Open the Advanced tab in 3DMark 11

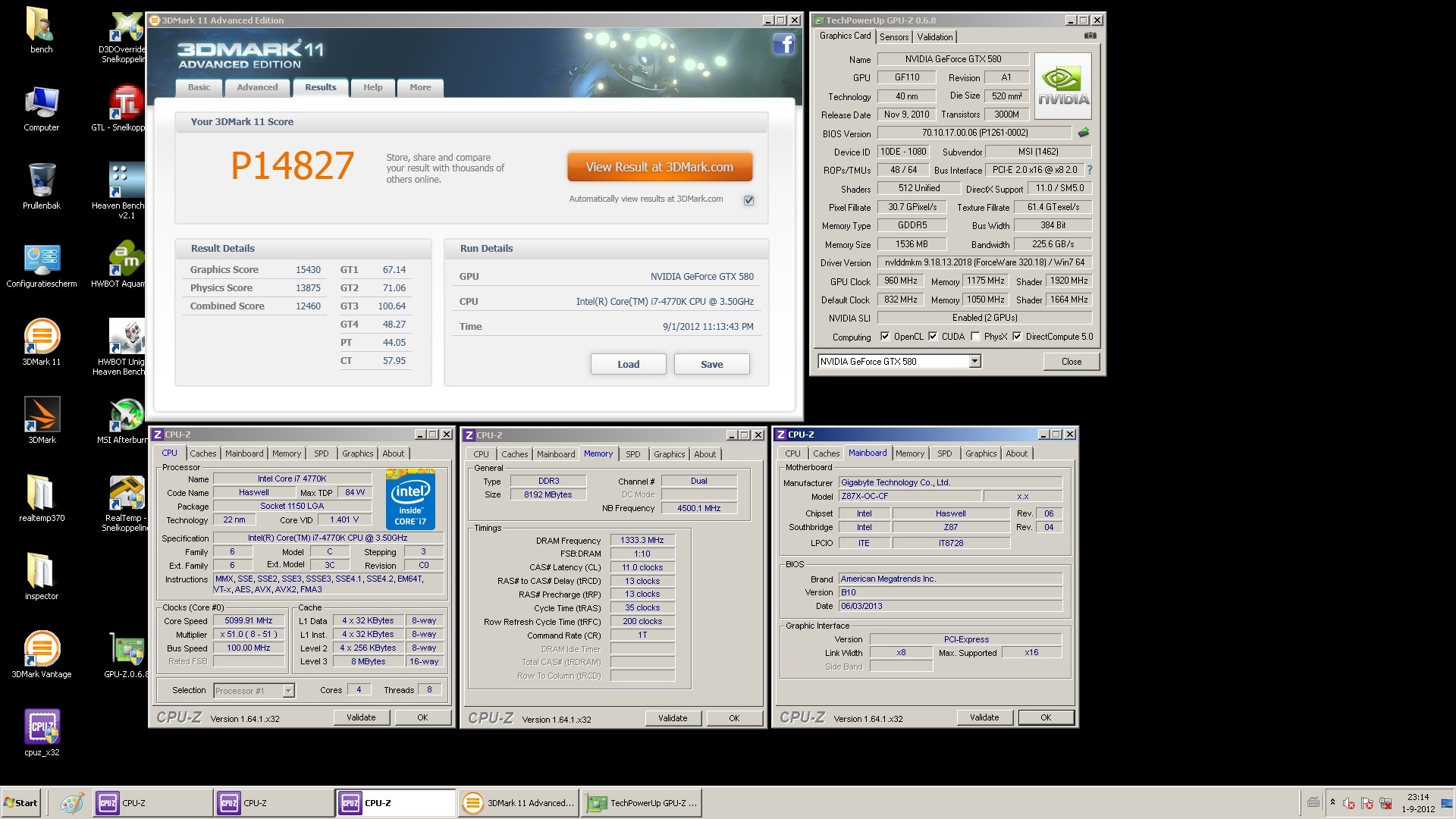[x=257, y=87]
